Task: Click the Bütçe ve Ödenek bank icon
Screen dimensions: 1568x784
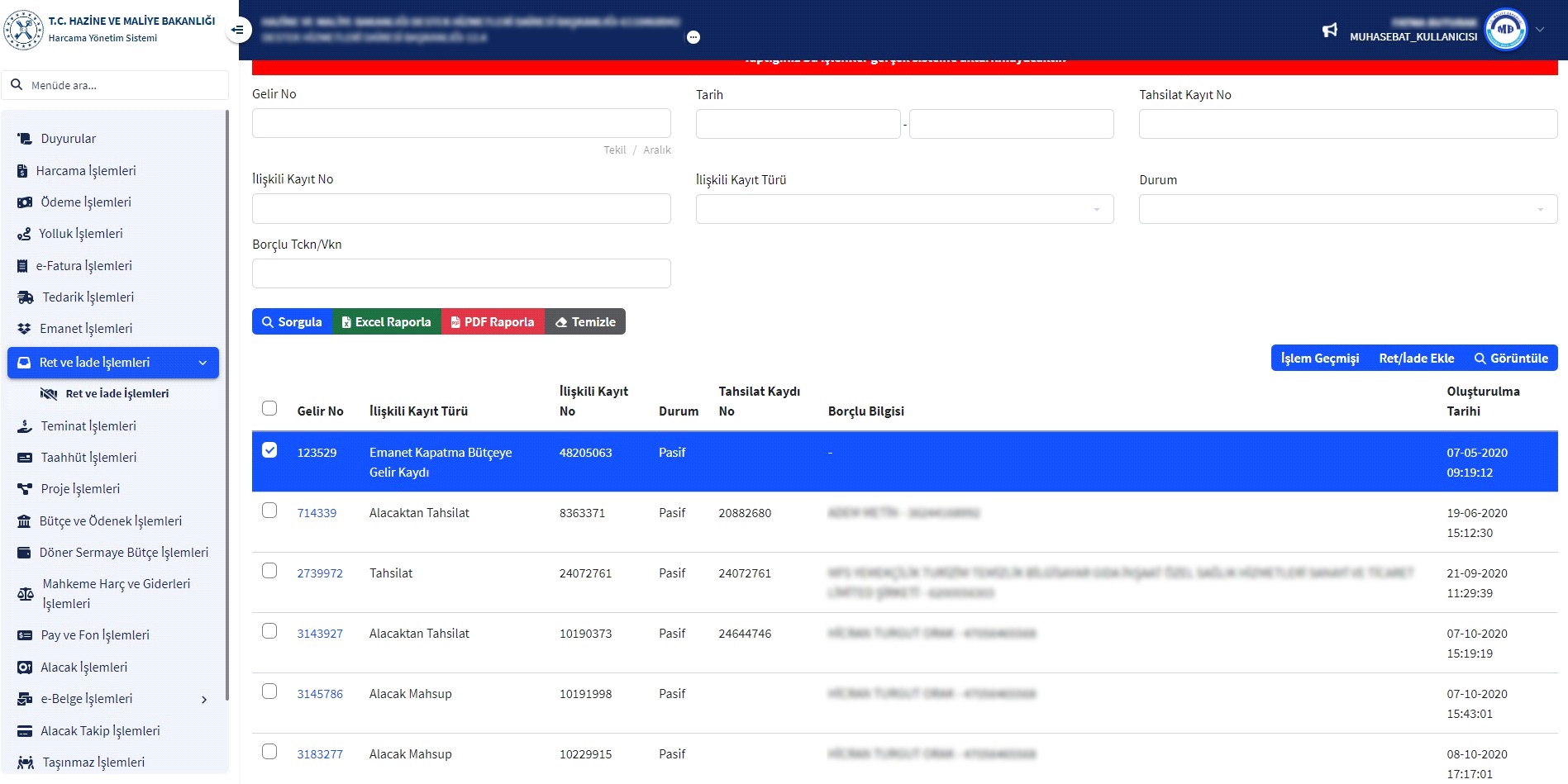Action: pyautogui.click(x=24, y=521)
